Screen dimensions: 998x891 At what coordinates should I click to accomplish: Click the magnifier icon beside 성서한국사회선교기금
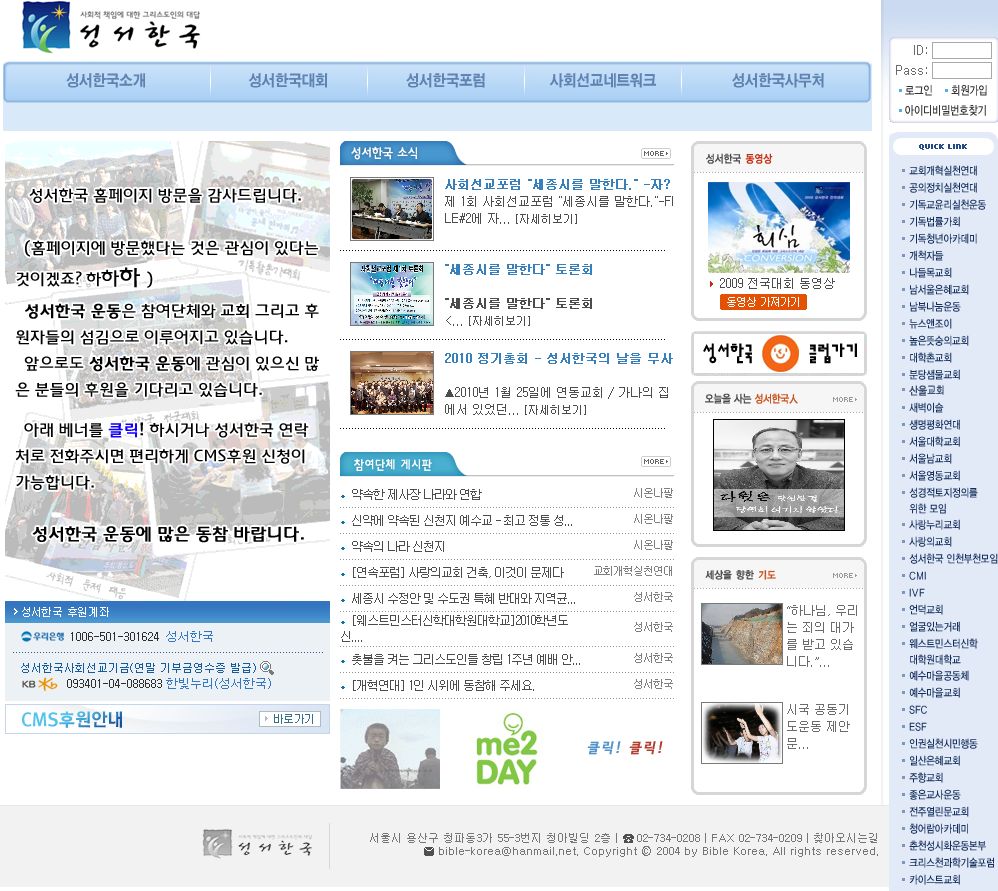tap(266, 667)
